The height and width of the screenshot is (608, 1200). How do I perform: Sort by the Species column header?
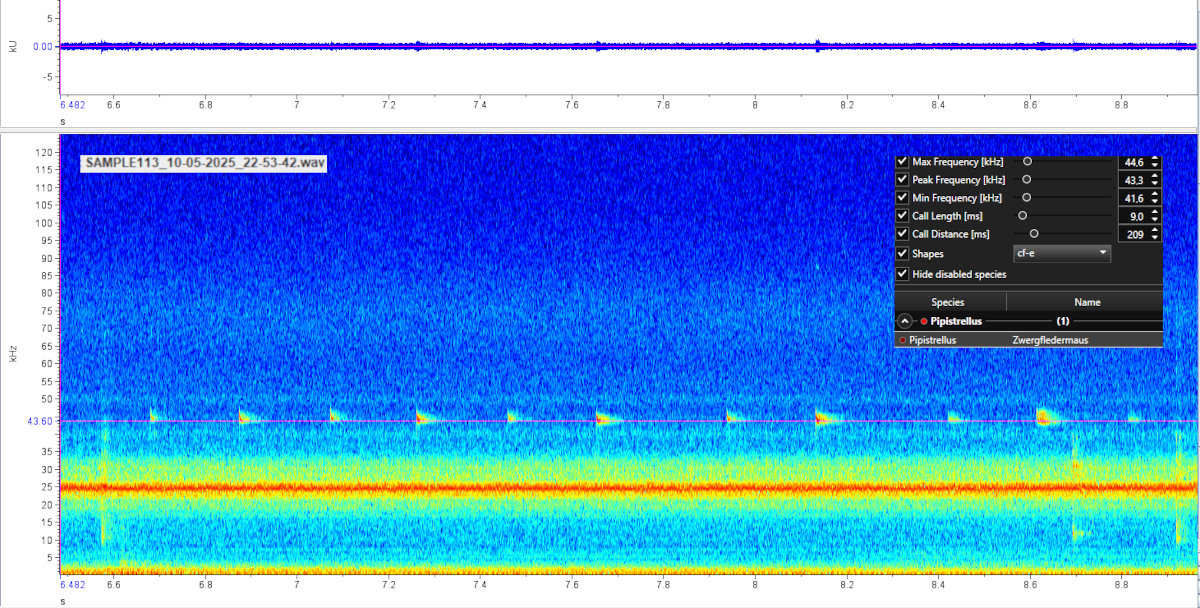[x=948, y=302]
